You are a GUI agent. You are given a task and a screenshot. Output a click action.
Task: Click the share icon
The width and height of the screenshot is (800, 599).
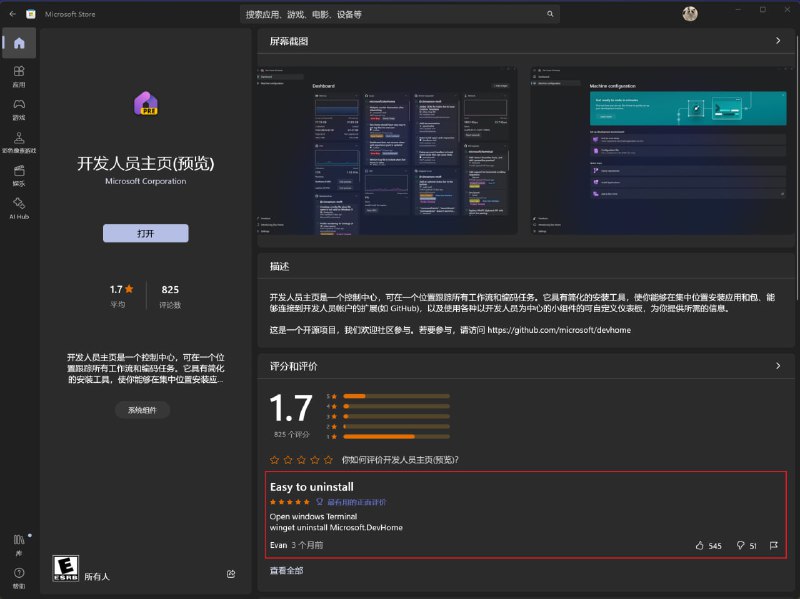[231, 574]
